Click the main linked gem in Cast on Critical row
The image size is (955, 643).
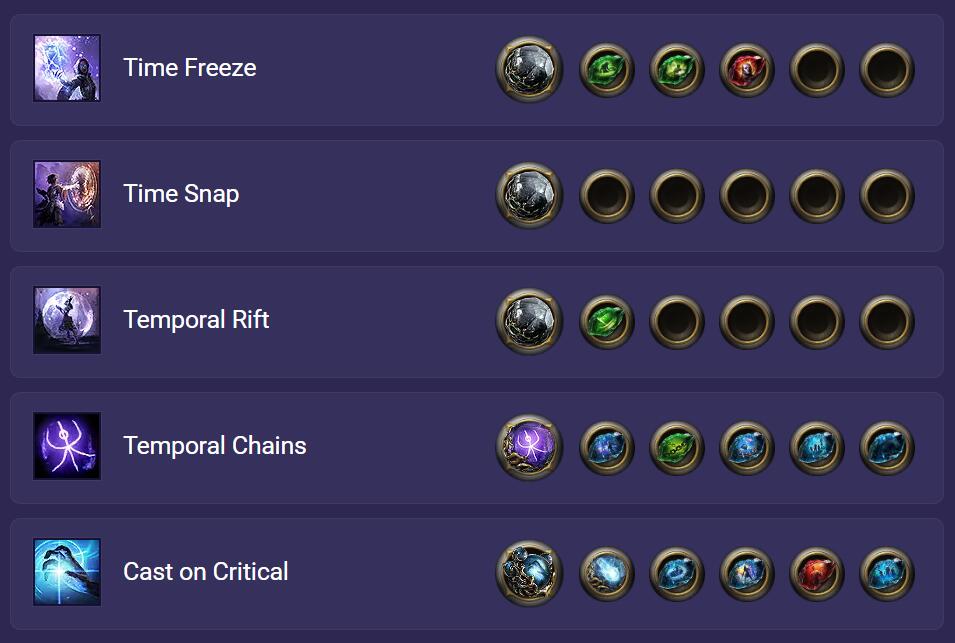(529, 574)
